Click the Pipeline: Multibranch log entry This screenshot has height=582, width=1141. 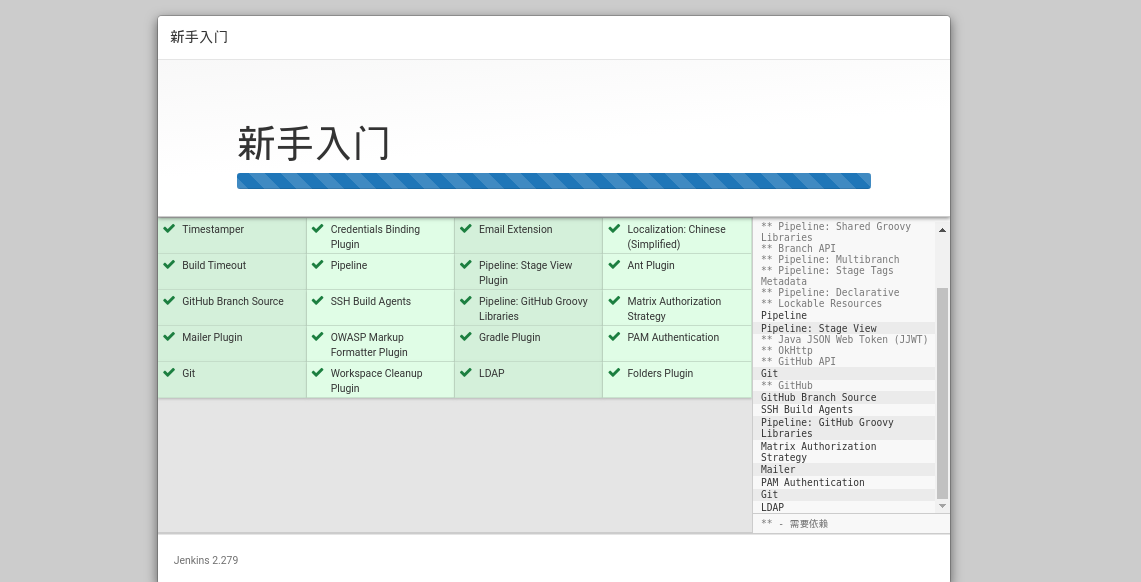[x=830, y=259]
